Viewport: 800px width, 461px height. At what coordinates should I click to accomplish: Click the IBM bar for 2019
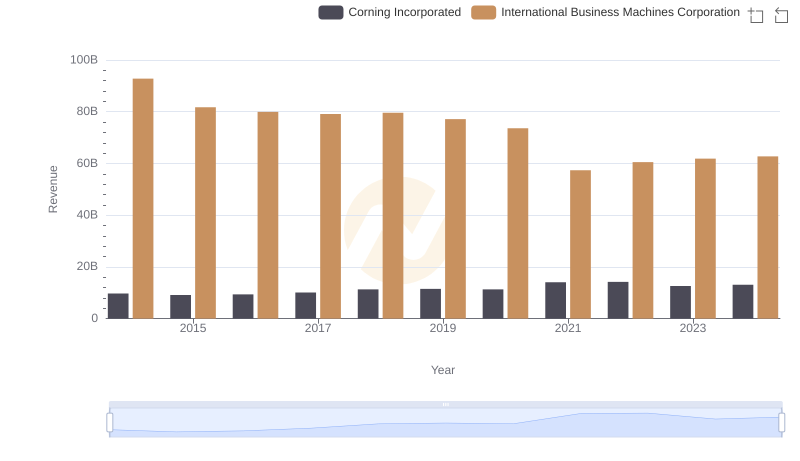pyautogui.click(x=455, y=219)
